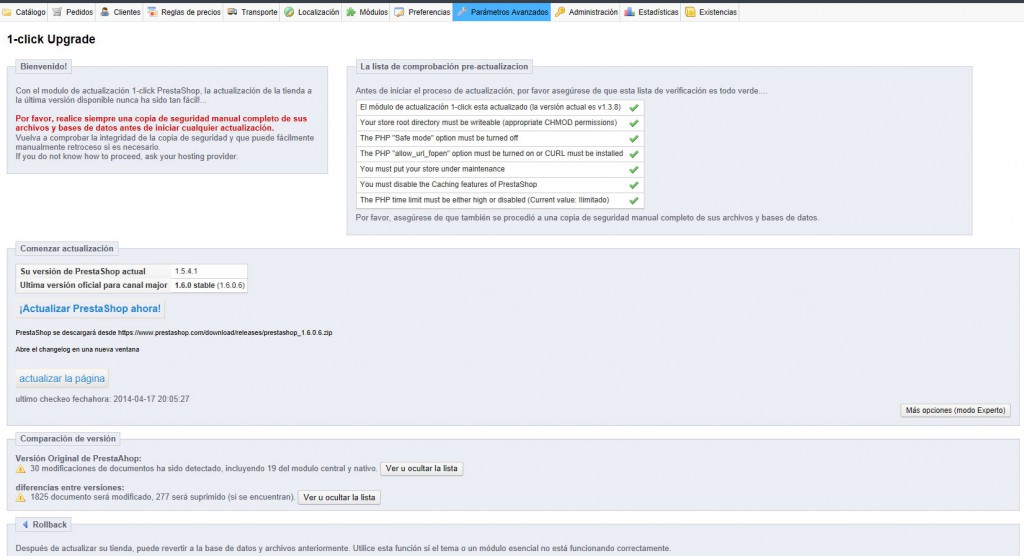Click the Parámetros Avanzados wrench icon
This screenshot has height=556, width=1024.
[462, 12]
